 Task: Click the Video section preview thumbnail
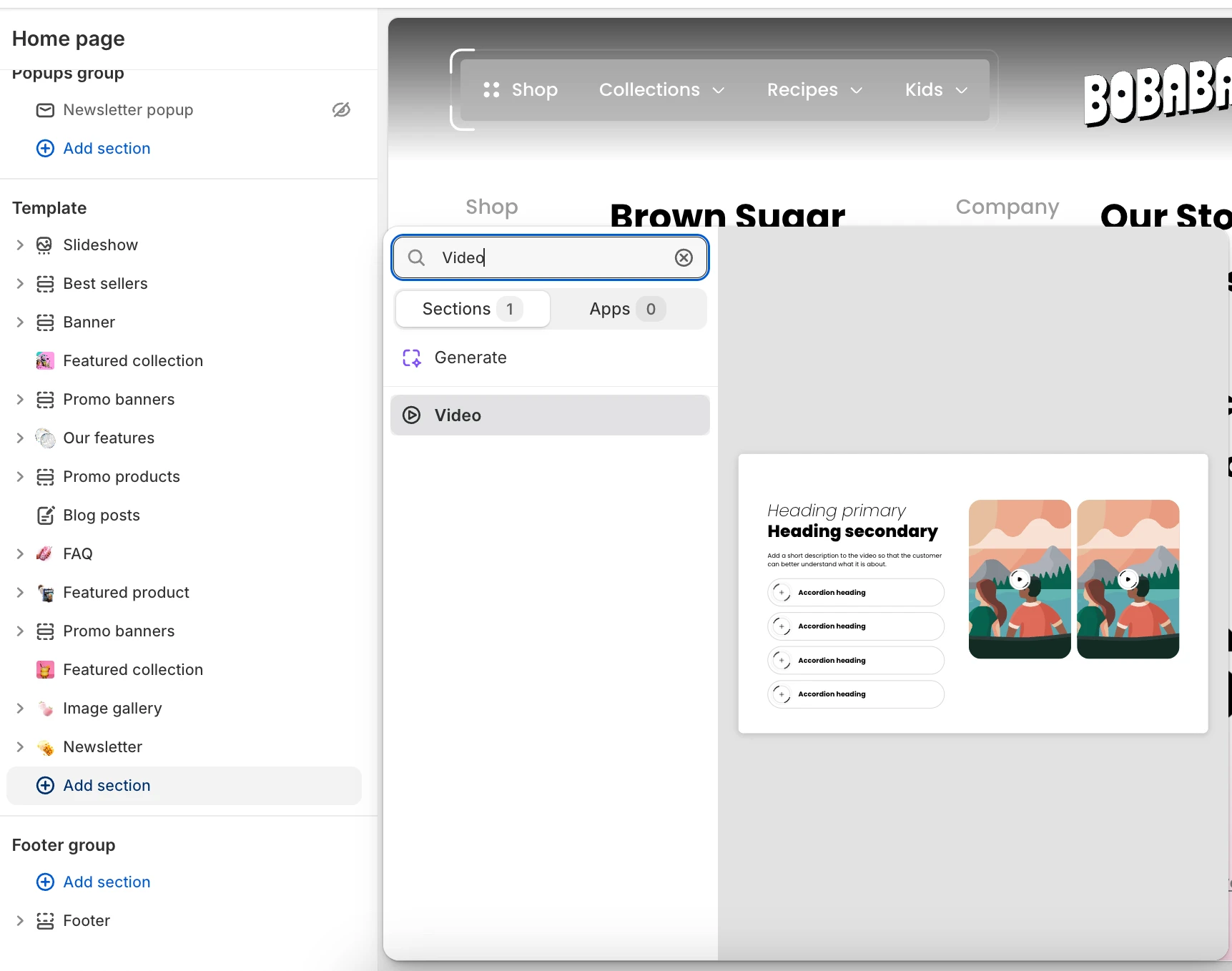pyautogui.click(x=973, y=593)
